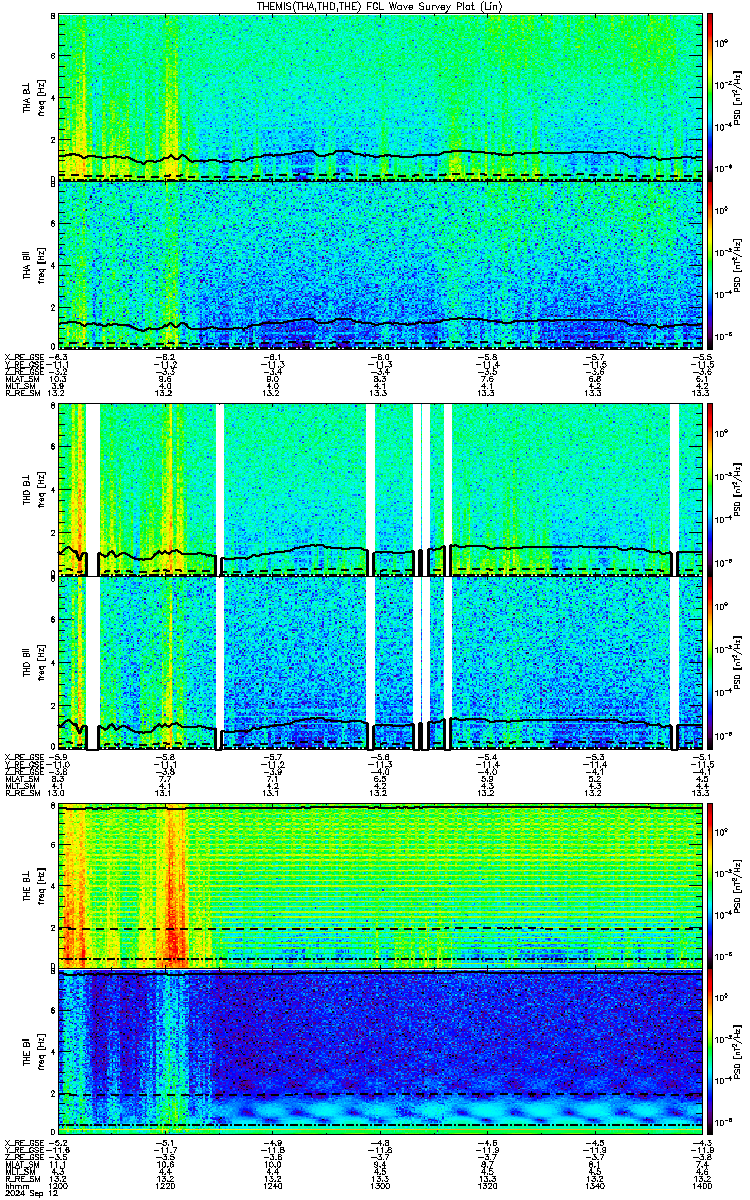Click the '1200' time tick label
The width and height of the screenshot is (750, 1200).
pyautogui.click(x=58, y=1185)
